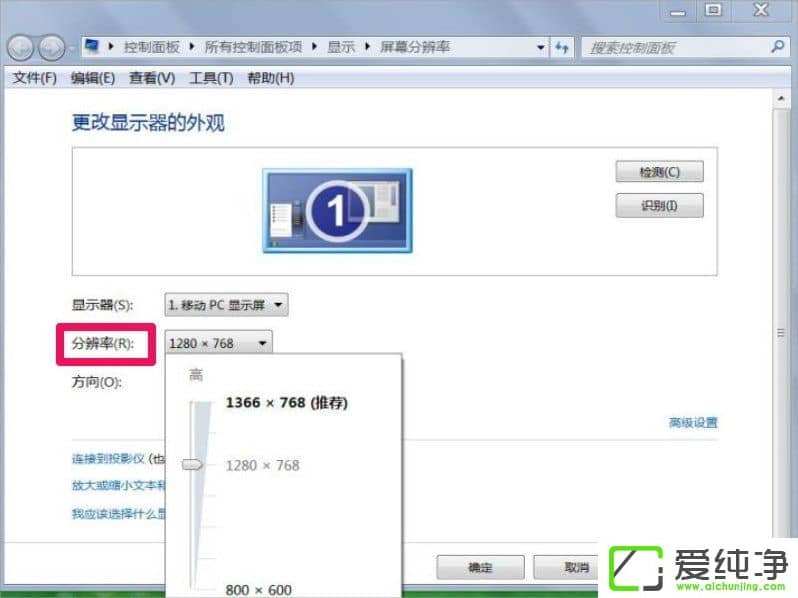The height and width of the screenshot is (598, 798).
Task: Click the vertical scrollbar up arrow
Action: click(x=781, y=98)
